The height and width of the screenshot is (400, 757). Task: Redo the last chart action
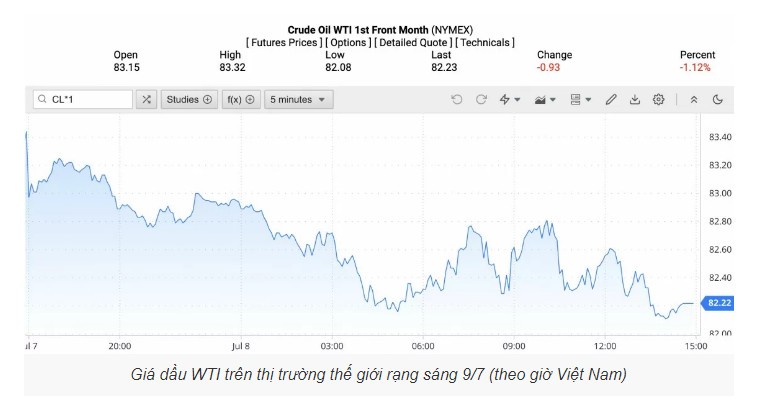point(481,100)
